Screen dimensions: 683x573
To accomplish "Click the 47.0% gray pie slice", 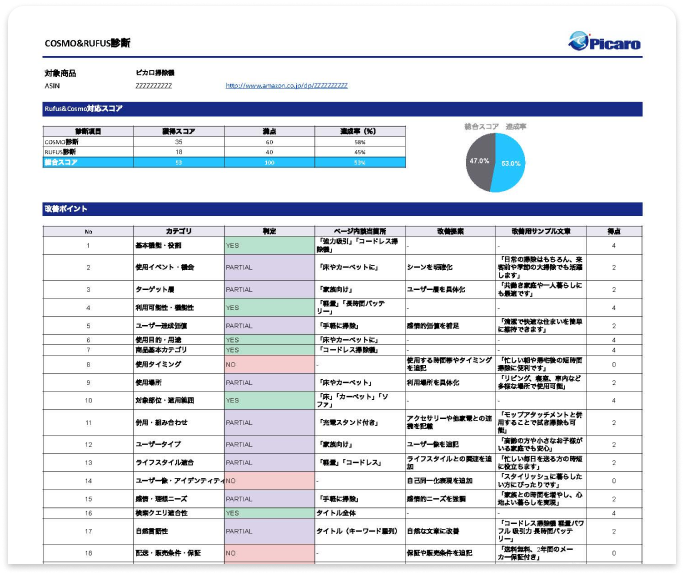I will tap(479, 161).
